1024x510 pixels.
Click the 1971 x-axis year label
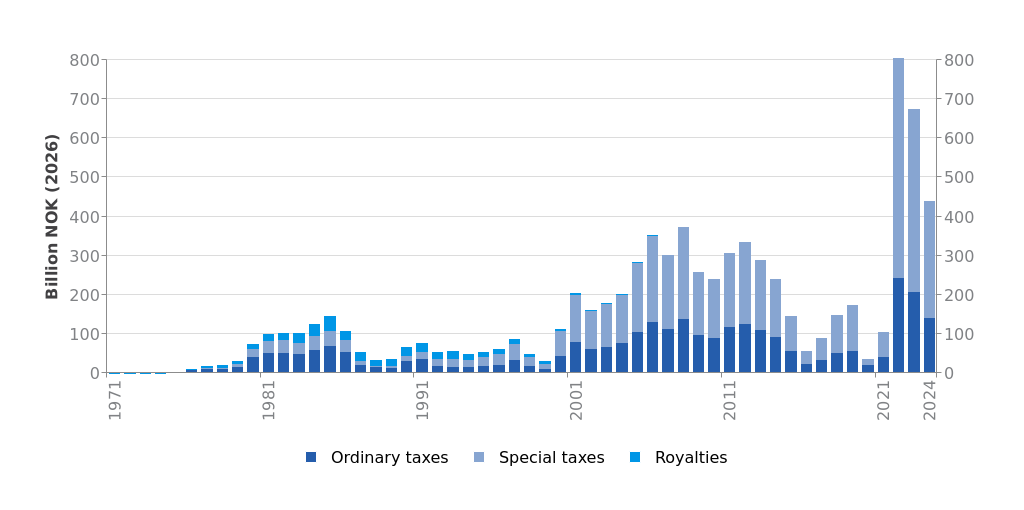click(x=115, y=399)
